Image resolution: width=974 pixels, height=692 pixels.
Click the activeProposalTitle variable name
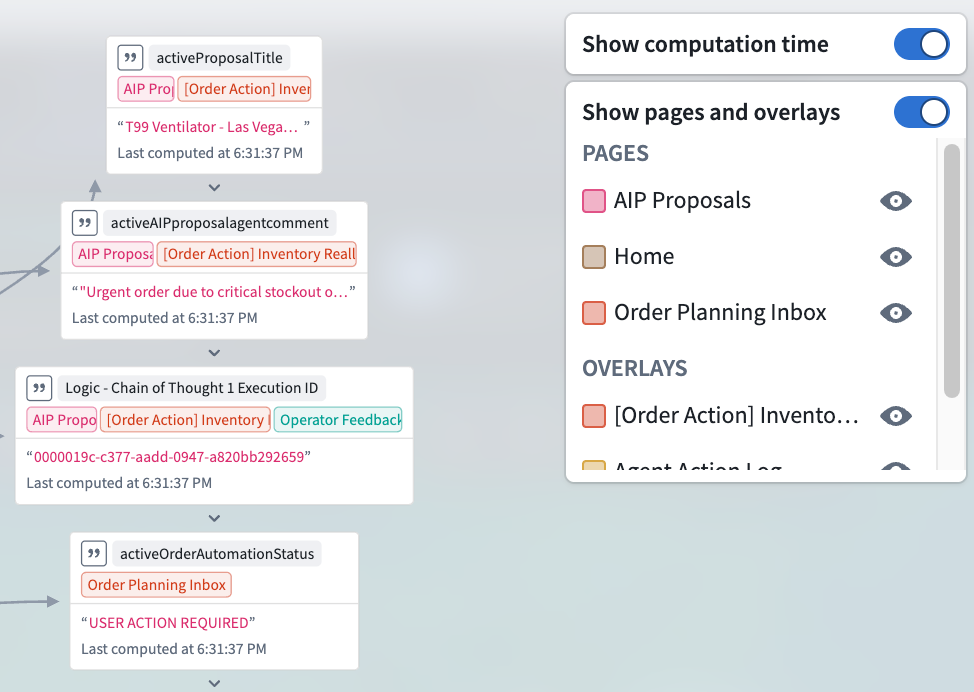pos(219,58)
